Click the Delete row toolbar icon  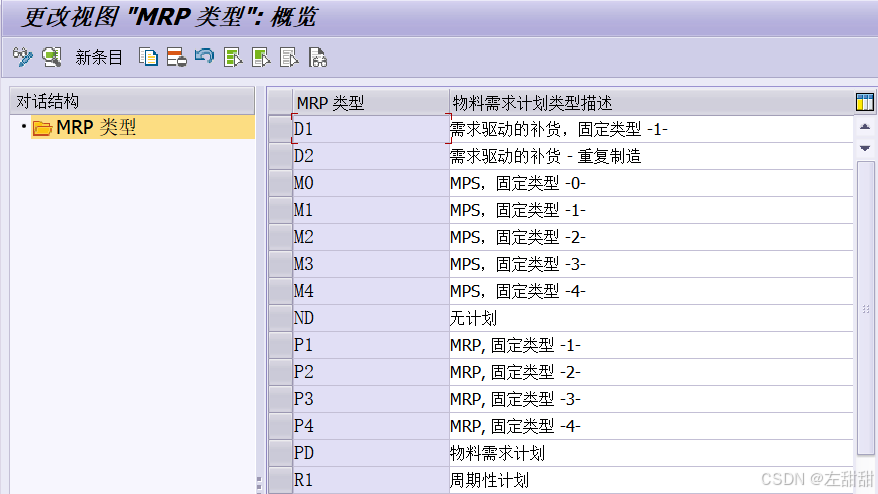click(x=176, y=57)
